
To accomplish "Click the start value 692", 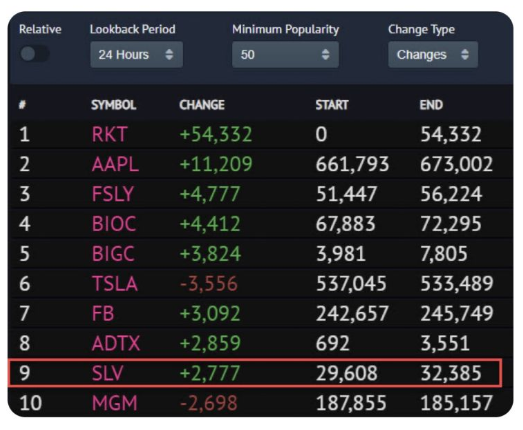I will tap(333, 343).
